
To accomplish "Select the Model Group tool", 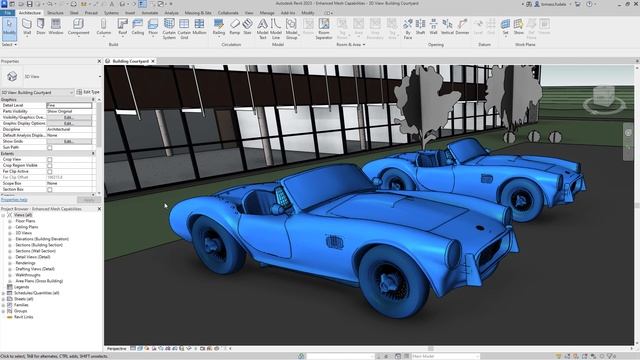I will (x=291, y=29).
